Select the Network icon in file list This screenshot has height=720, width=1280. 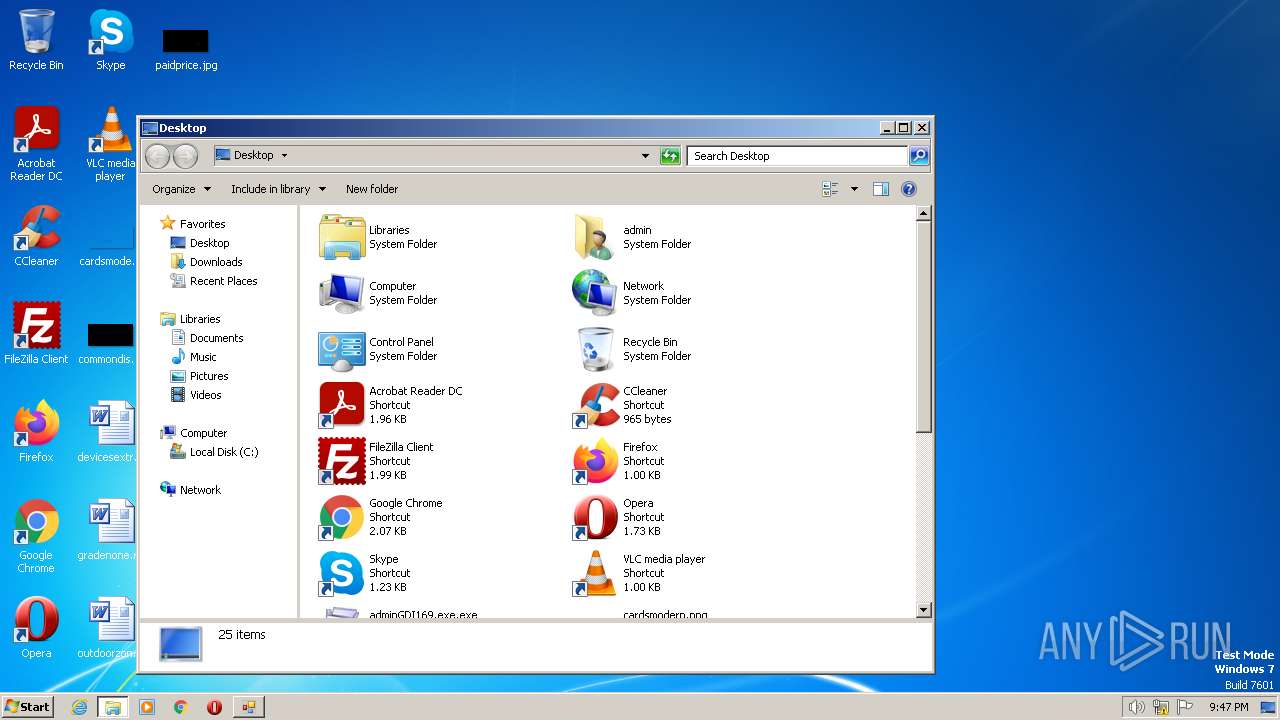click(x=596, y=293)
